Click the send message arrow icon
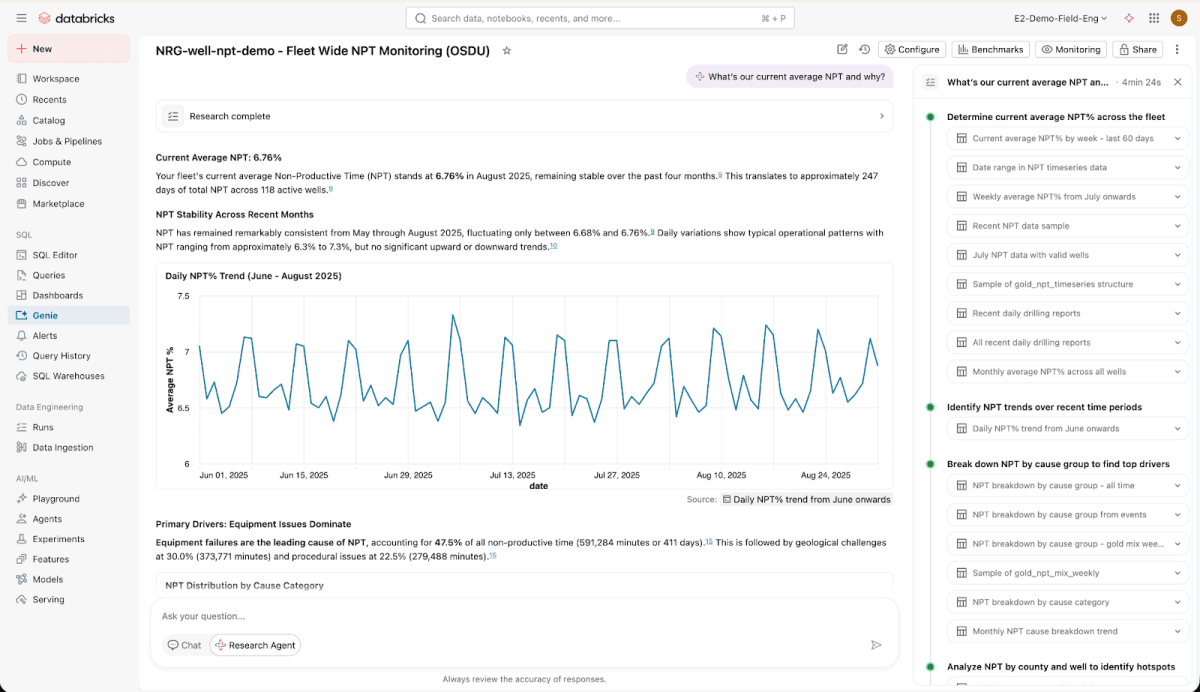Image resolution: width=1200 pixels, height=692 pixels. (876, 645)
